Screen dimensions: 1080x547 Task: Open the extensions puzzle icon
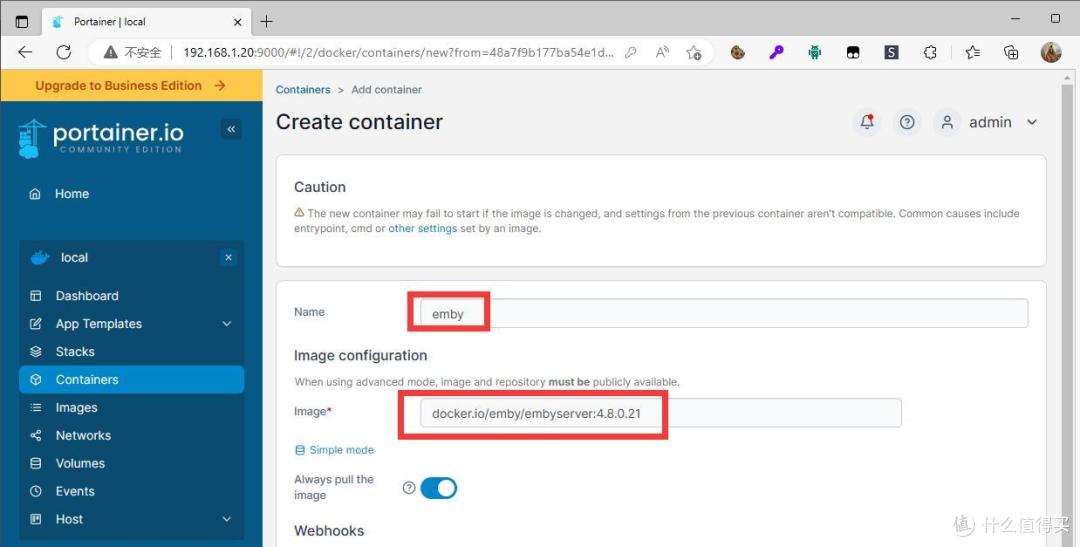pos(930,52)
